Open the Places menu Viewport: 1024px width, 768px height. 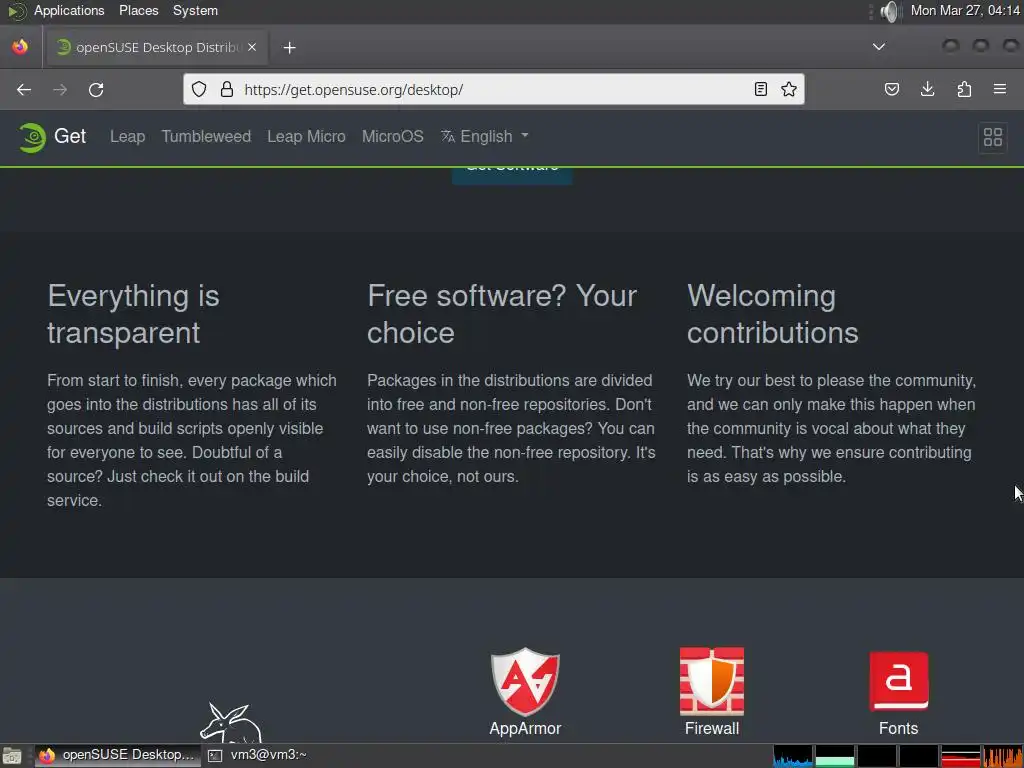point(138,10)
